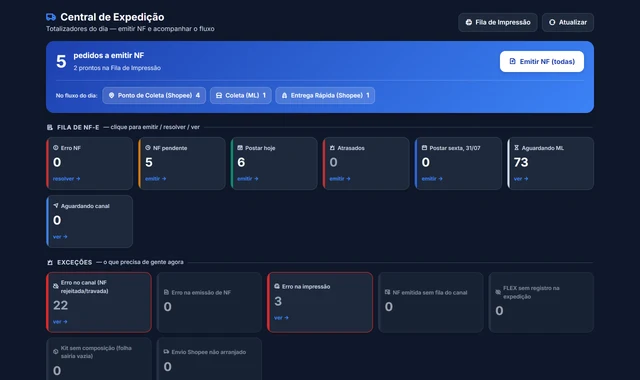640x380 pixels.
Task: Click the storefront icon in Coleta (ML) chip
Action: tap(219, 95)
